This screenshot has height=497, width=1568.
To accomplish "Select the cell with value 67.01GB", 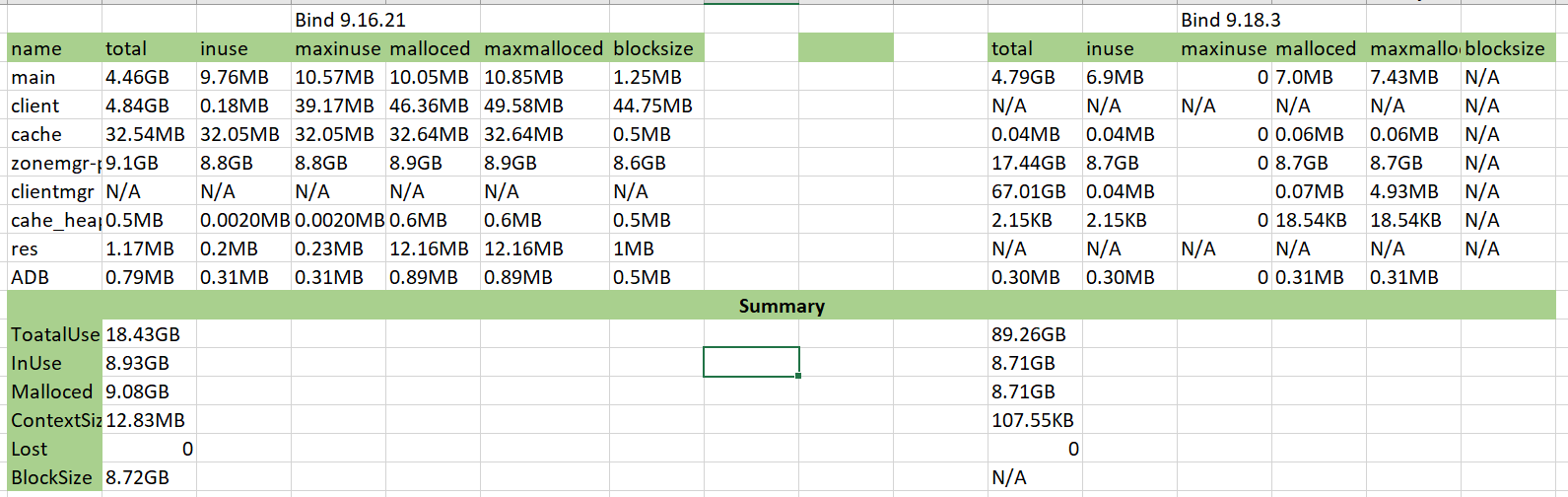I will coord(1035,191).
